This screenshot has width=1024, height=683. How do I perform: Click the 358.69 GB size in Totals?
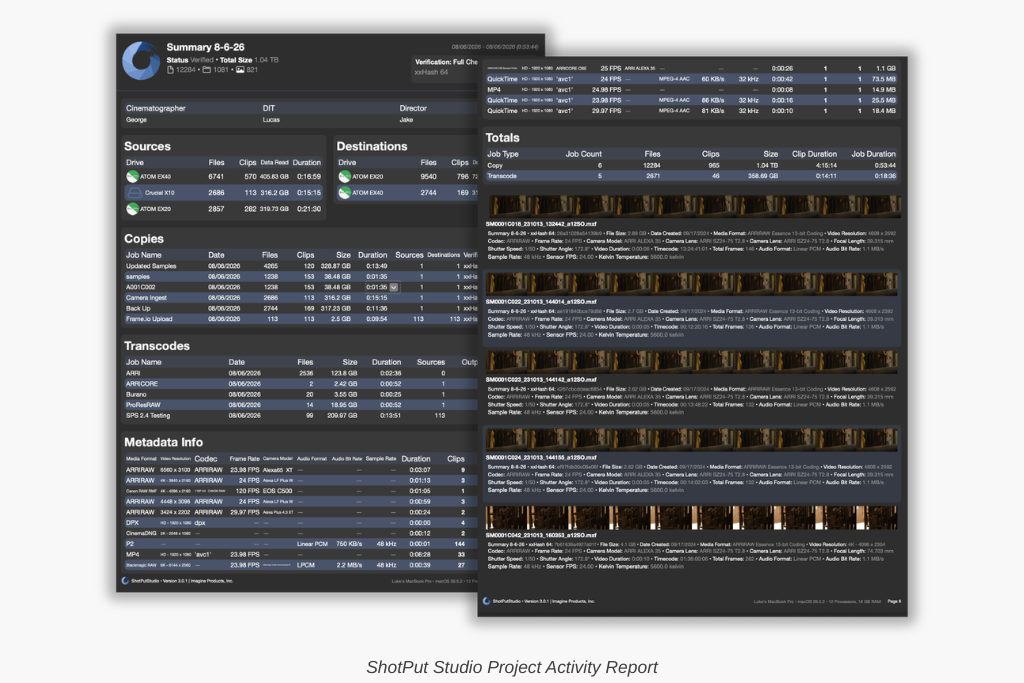click(763, 176)
